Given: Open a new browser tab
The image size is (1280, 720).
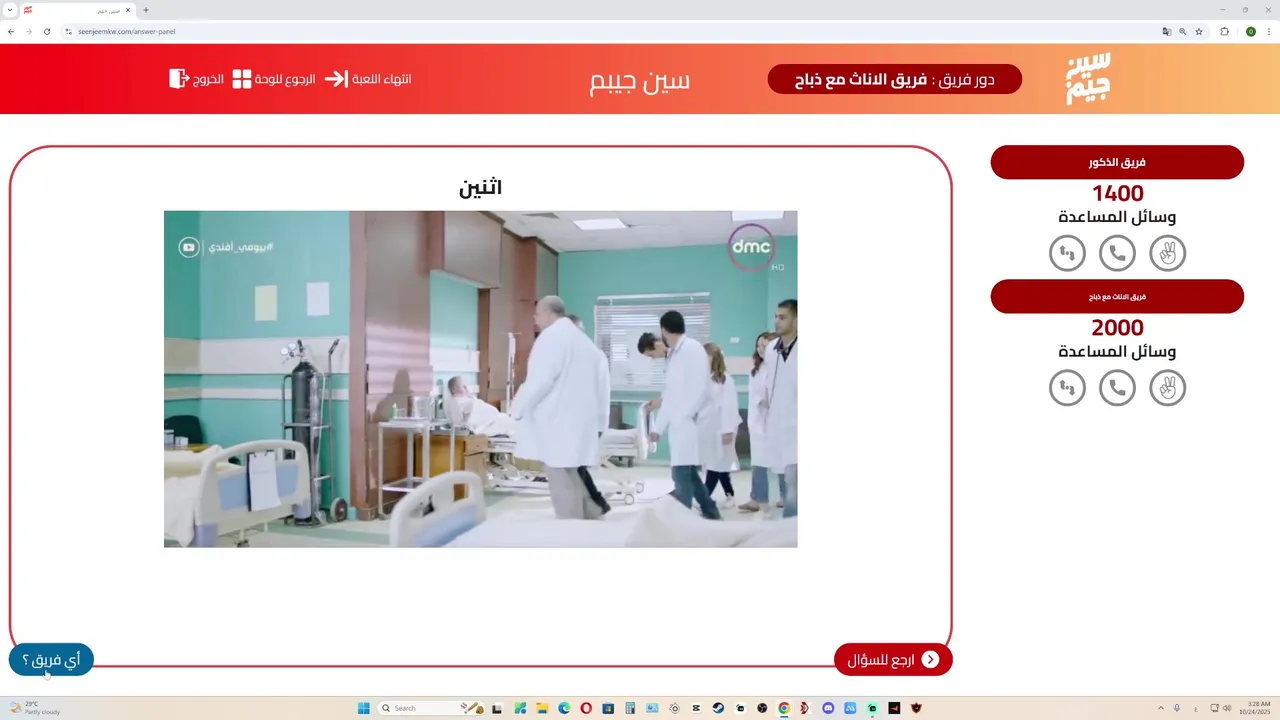Looking at the screenshot, I should pos(146,10).
